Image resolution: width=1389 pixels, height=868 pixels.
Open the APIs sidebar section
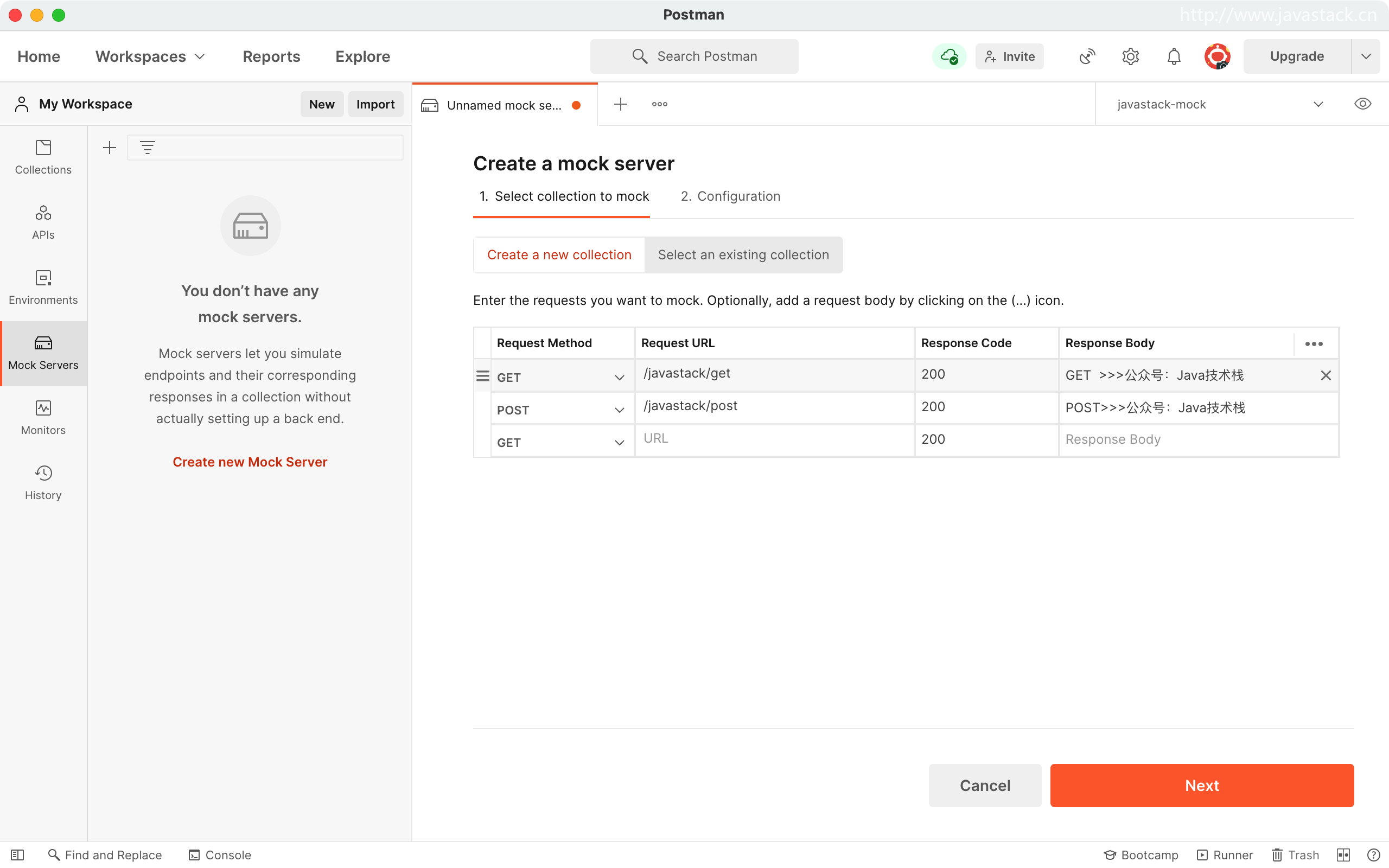(43, 222)
